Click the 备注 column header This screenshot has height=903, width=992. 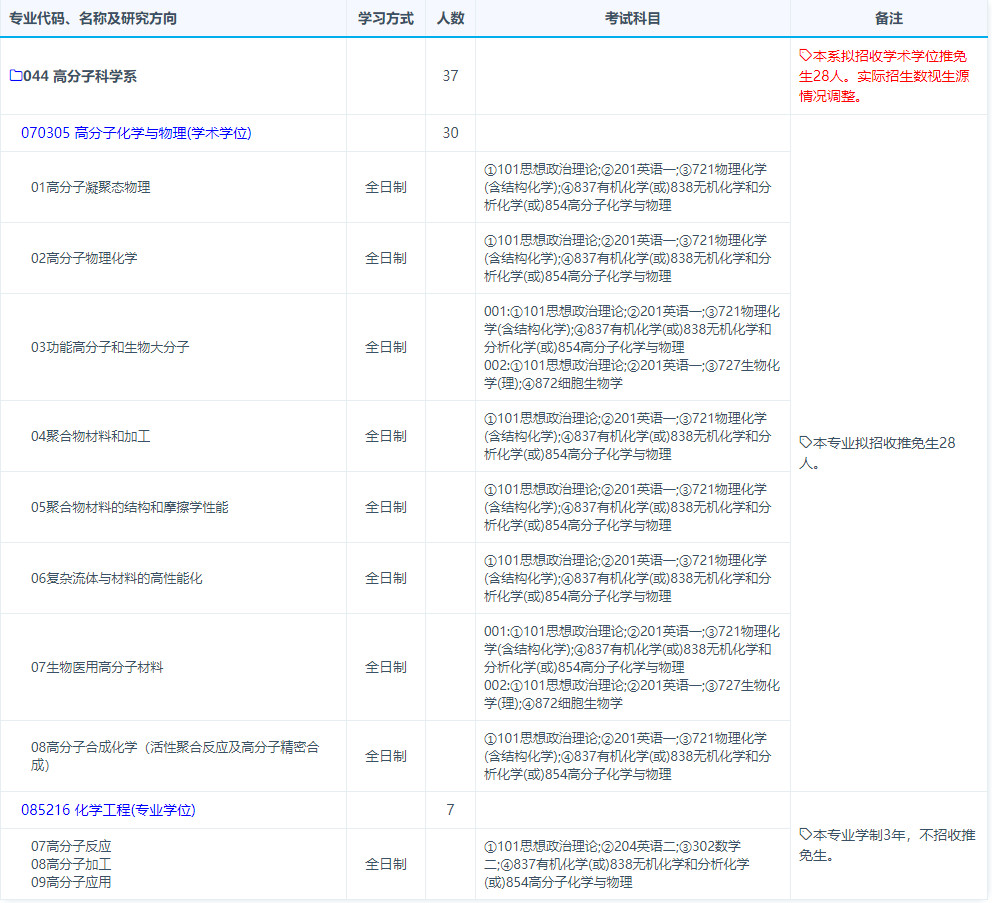tap(888, 18)
